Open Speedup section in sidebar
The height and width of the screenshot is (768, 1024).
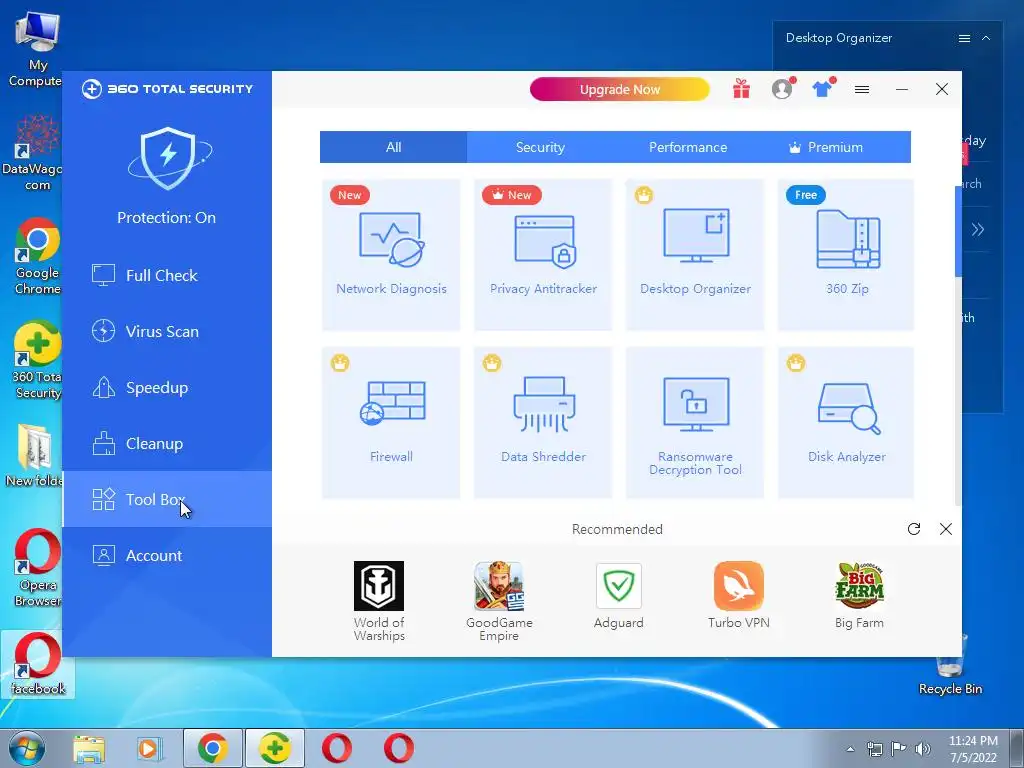click(x=167, y=388)
